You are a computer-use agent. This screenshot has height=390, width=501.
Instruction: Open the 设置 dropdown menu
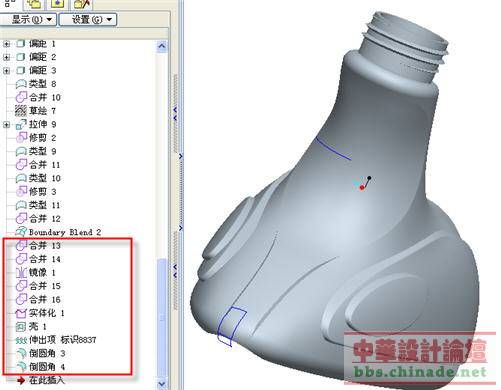[x=88, y=19]
